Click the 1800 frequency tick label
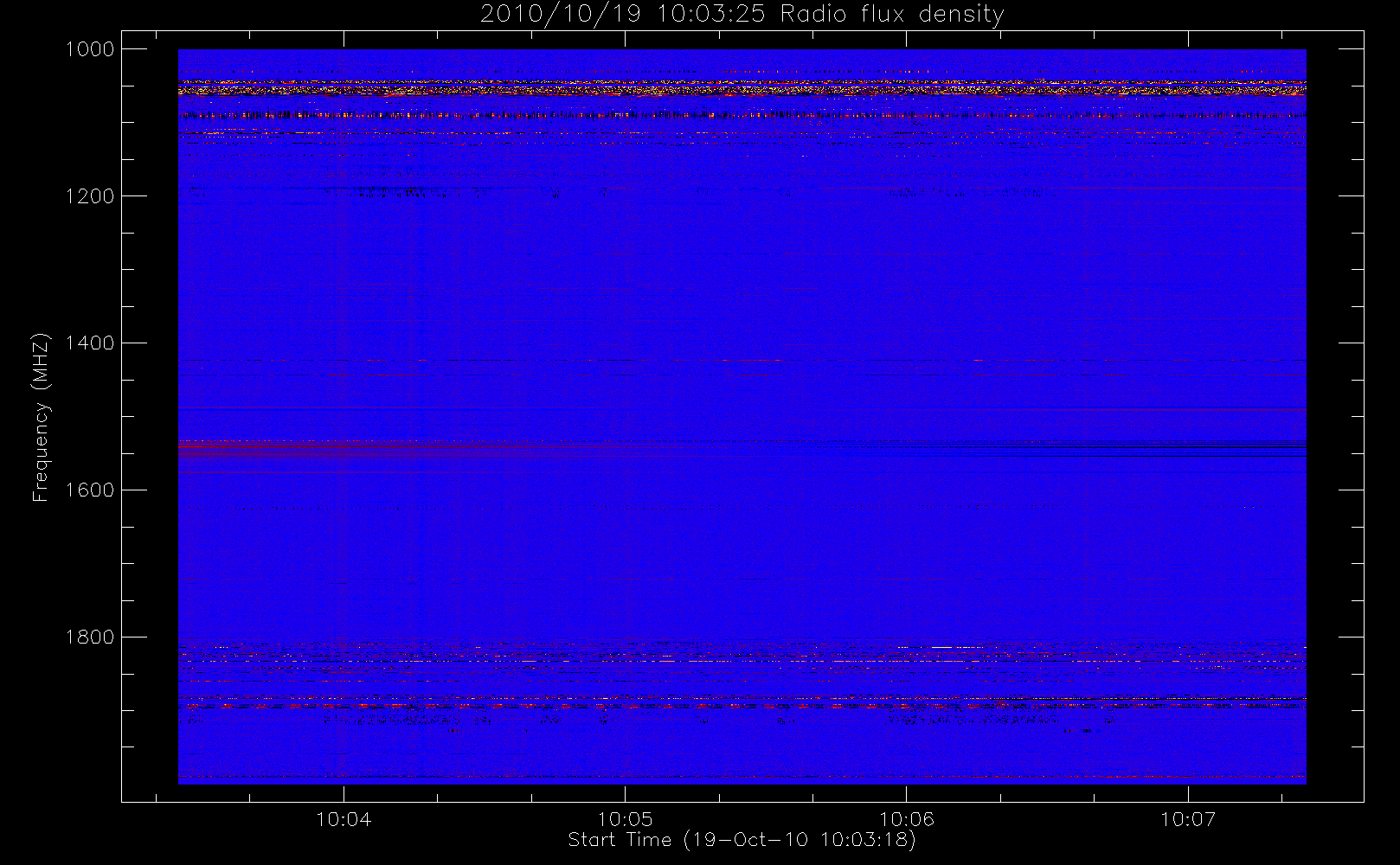The height and width of the screenshot is (865, 1400). point(90,638)
